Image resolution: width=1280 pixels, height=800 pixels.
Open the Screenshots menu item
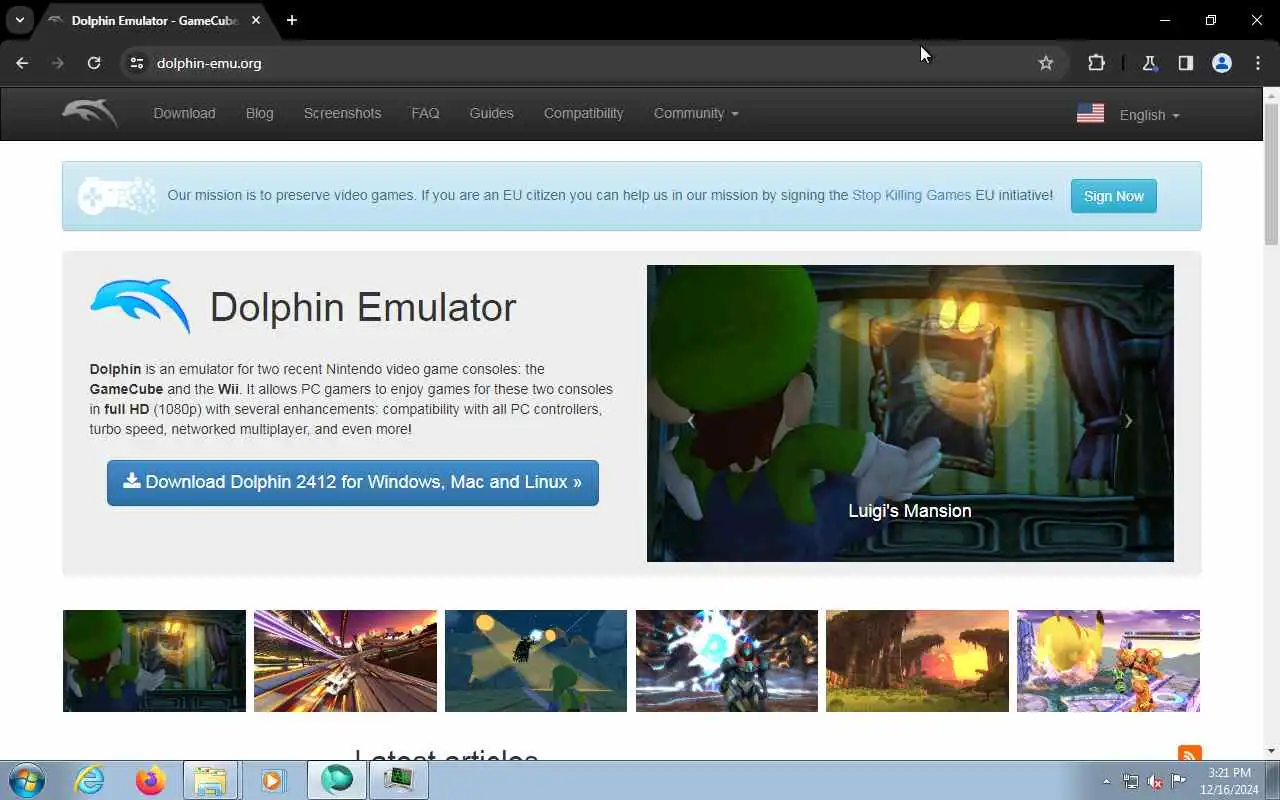point(342,113)
